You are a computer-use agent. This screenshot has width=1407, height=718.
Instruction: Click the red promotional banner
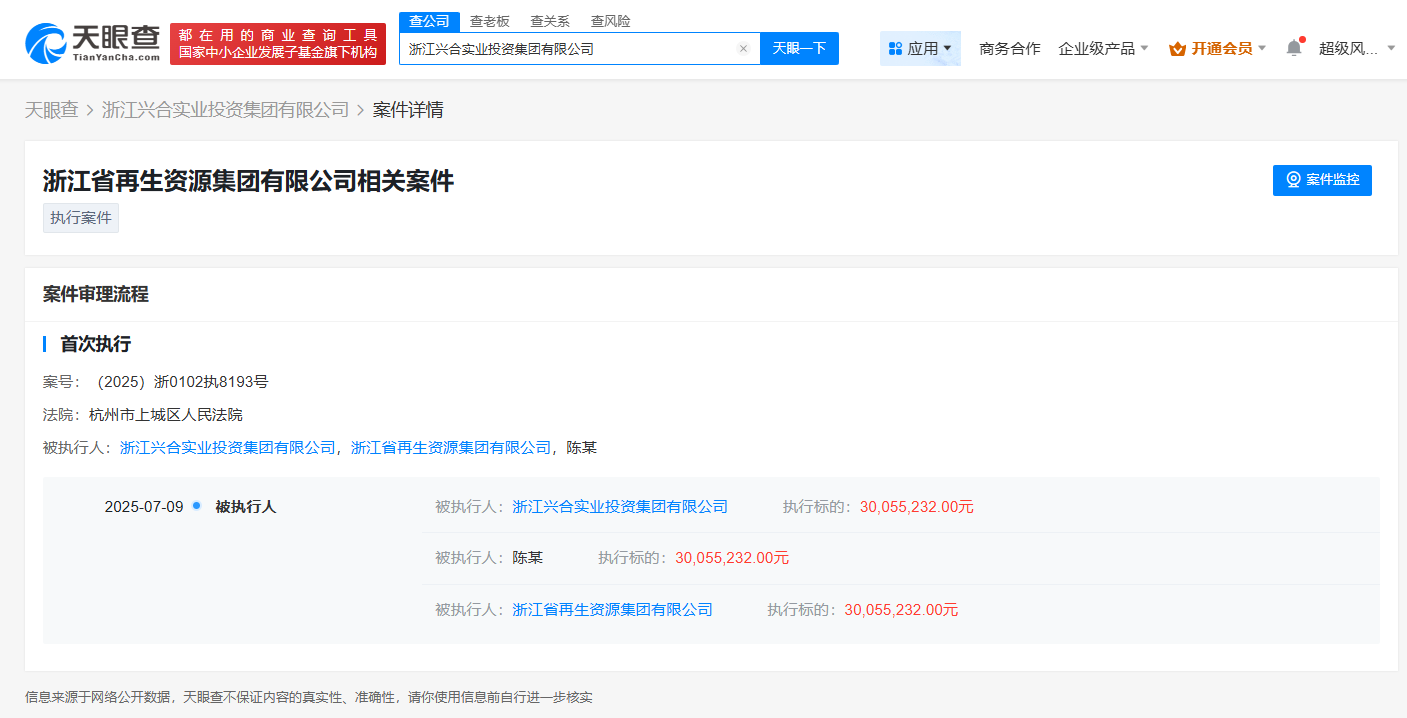pyautogui.click(x=277, y=44)
